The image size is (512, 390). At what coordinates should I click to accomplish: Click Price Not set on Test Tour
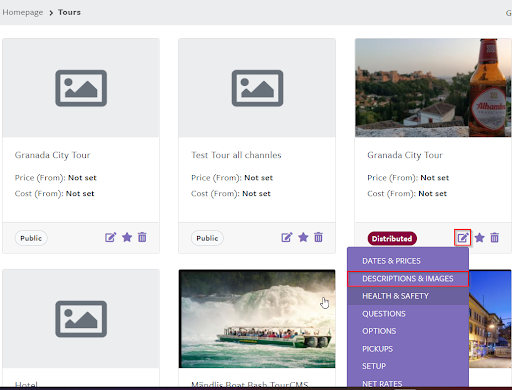click(258, 178)
